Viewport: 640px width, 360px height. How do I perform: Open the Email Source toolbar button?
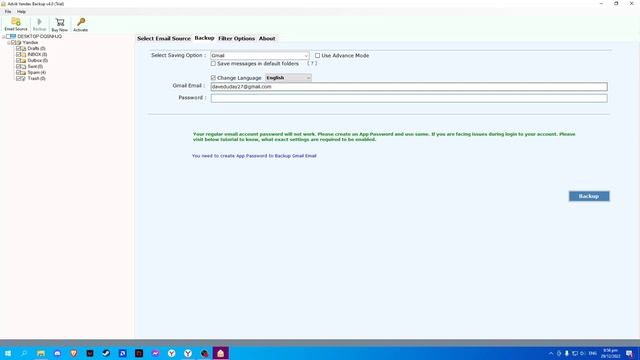click(16, 24)
